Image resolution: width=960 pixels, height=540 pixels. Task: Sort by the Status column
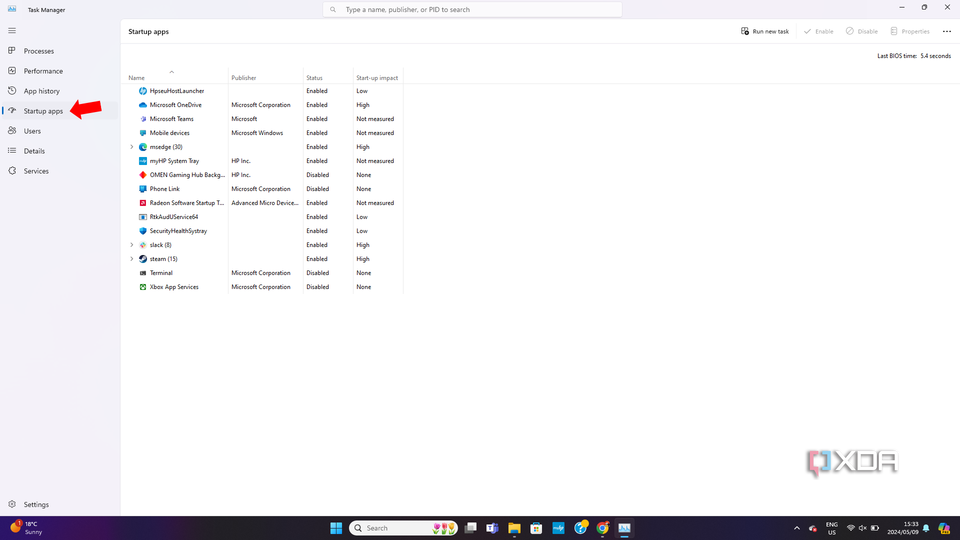[314, 78]
